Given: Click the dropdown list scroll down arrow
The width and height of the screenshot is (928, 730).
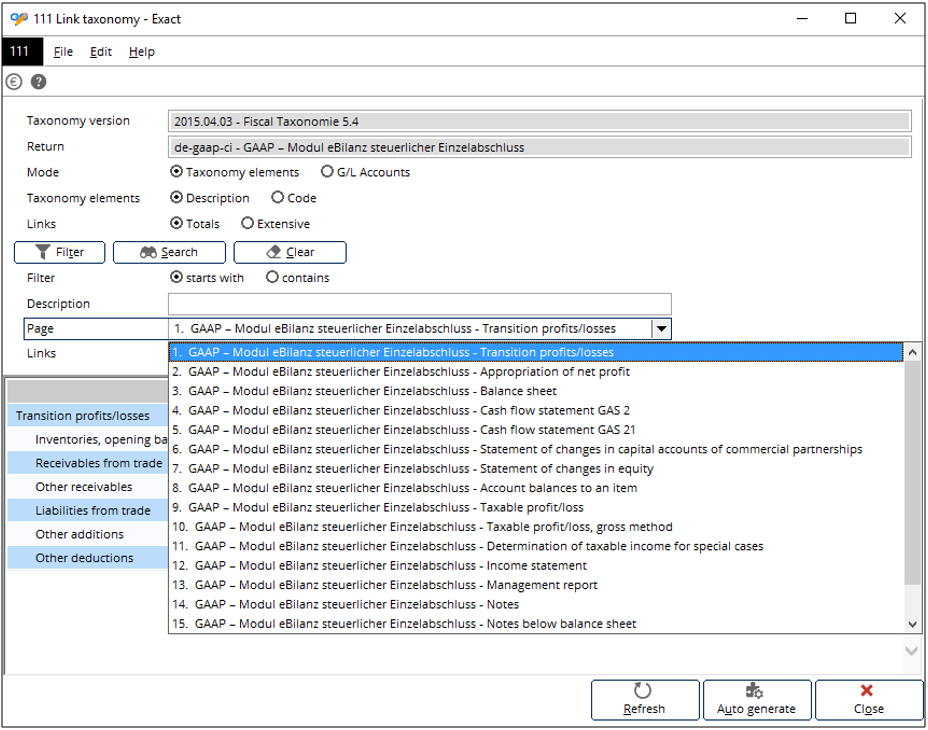Looking at the screenshot, I should point(913,624).
